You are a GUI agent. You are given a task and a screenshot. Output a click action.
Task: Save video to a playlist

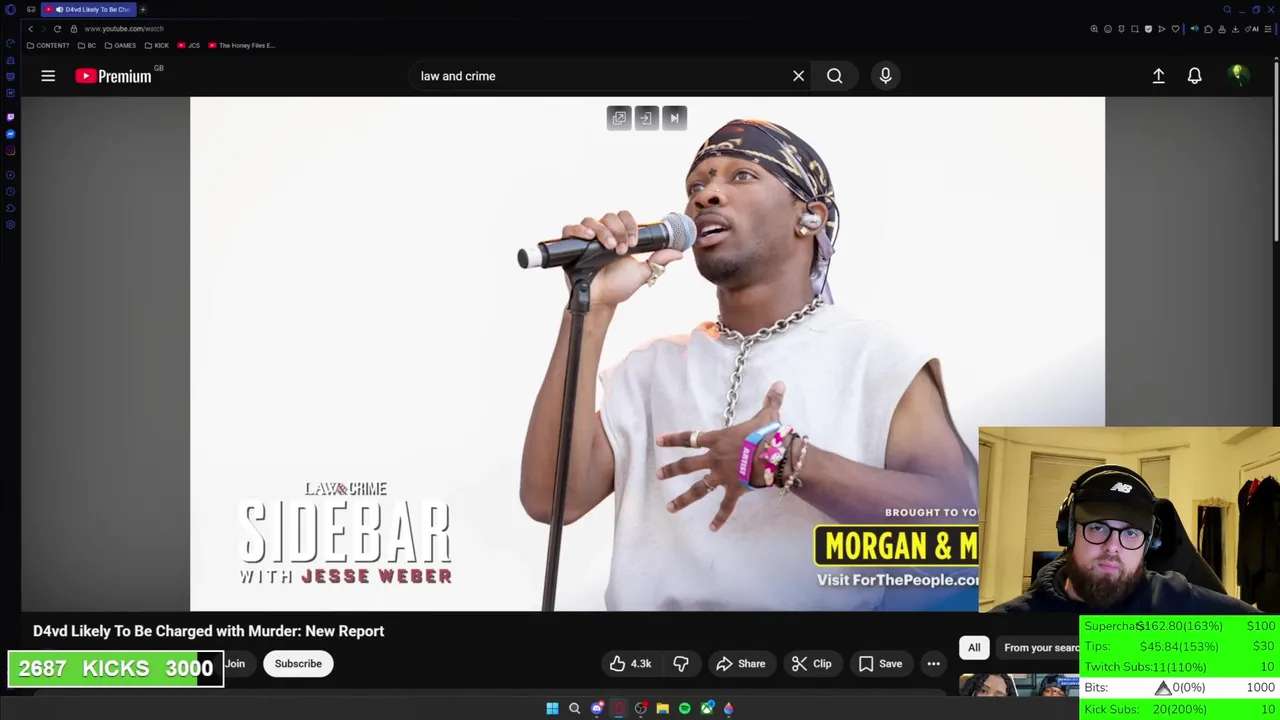[880, 664]
